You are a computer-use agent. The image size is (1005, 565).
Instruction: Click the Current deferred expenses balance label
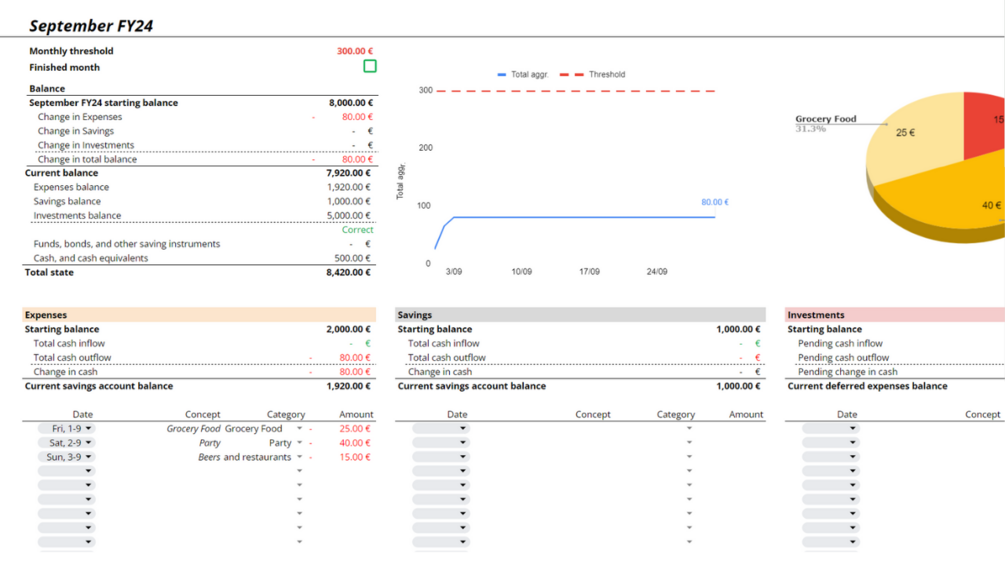(x=867, y=386)
